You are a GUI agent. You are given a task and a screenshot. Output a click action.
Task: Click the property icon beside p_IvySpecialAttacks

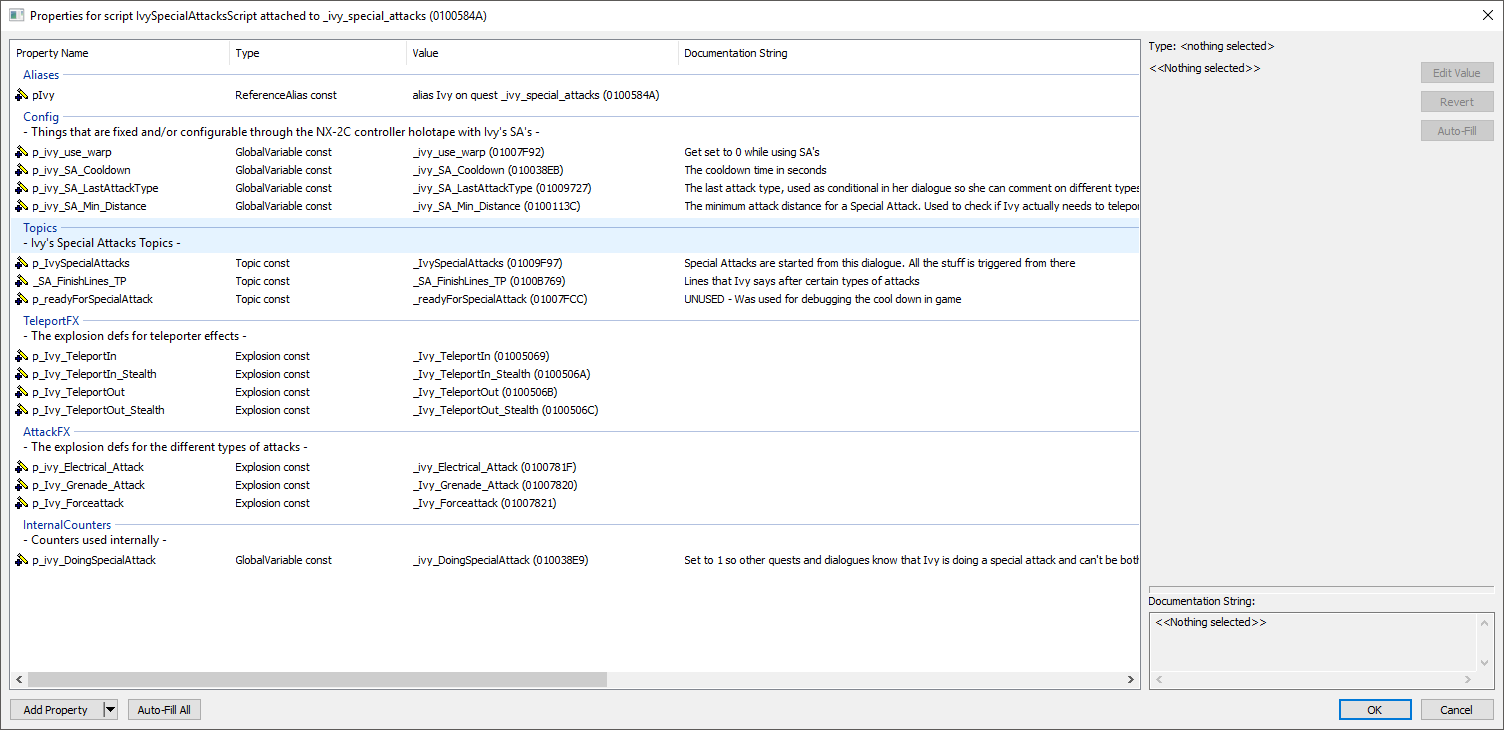(x=22, y=263)
